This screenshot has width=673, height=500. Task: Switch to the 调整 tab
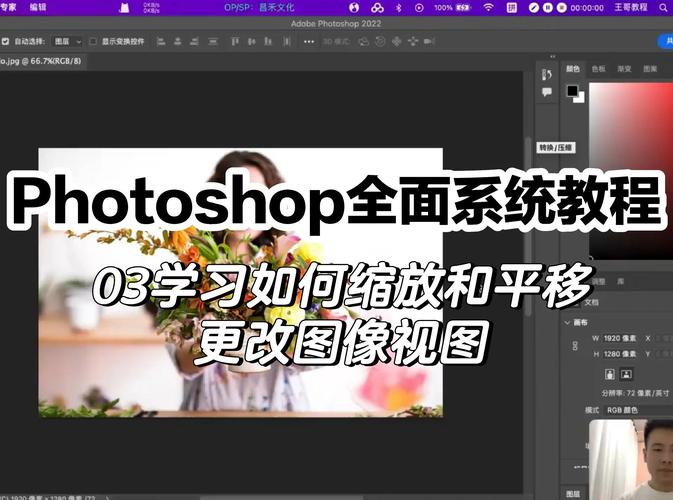coord(598,281)
